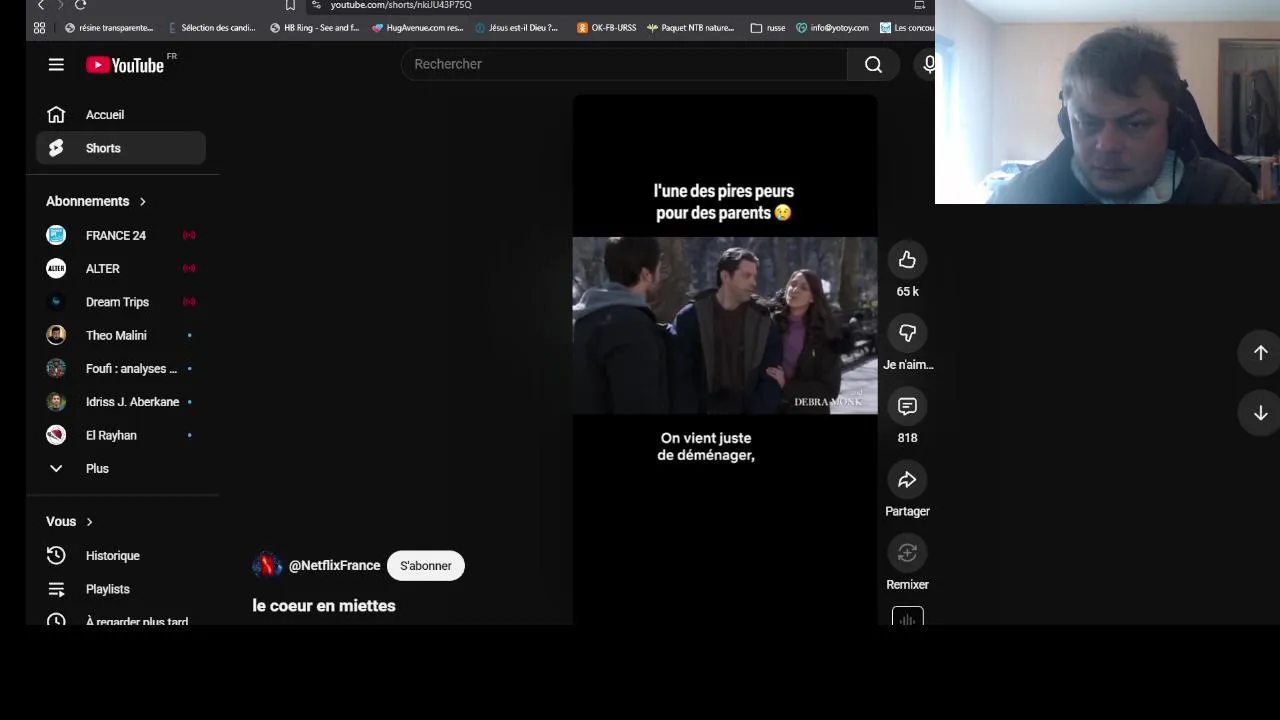Click the browser reload icon
The image size is (1280, 720).
click(x=80, y=5)
